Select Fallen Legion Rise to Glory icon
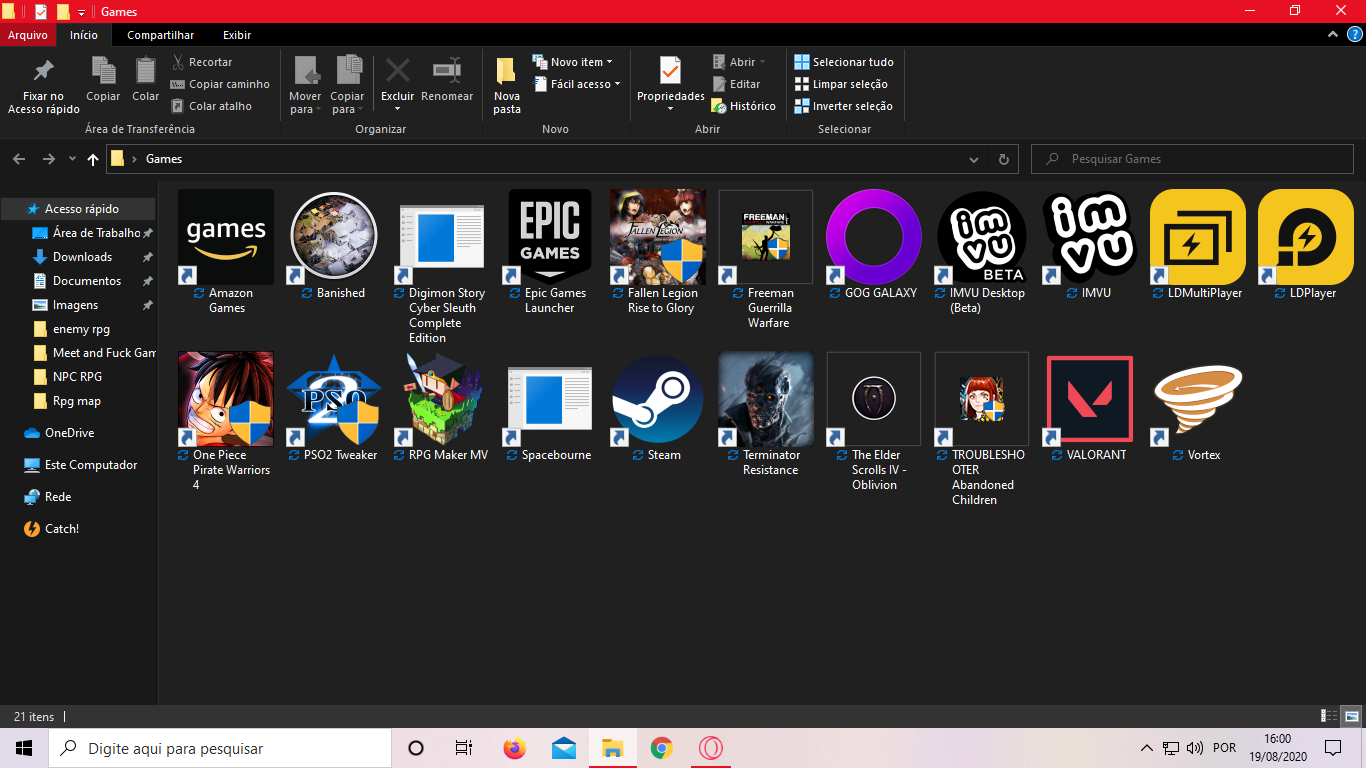 [x=658, y=237]
